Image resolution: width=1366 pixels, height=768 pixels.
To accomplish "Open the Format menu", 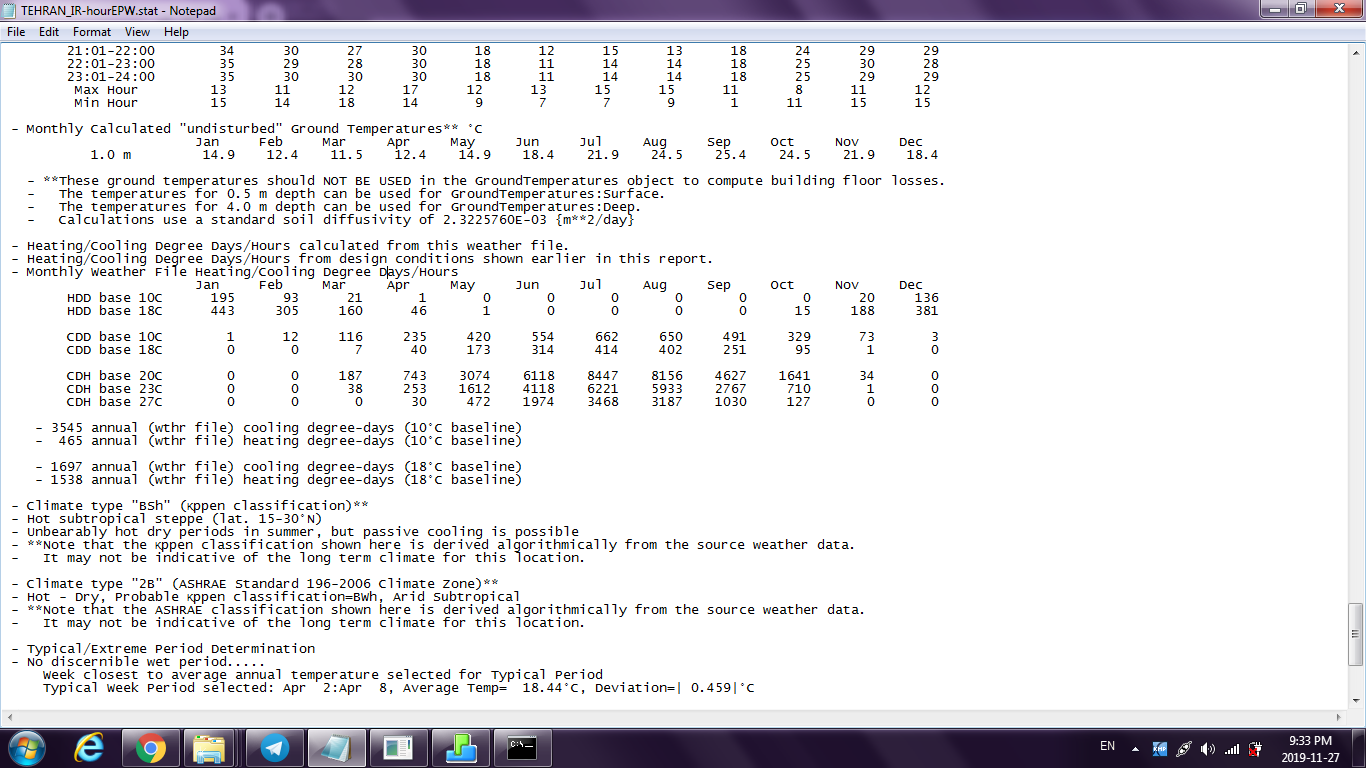I will 92,32.
